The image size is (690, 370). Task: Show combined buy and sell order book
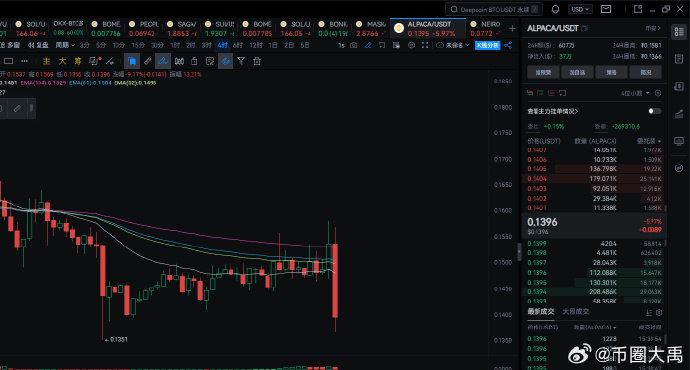pos(530,93)
